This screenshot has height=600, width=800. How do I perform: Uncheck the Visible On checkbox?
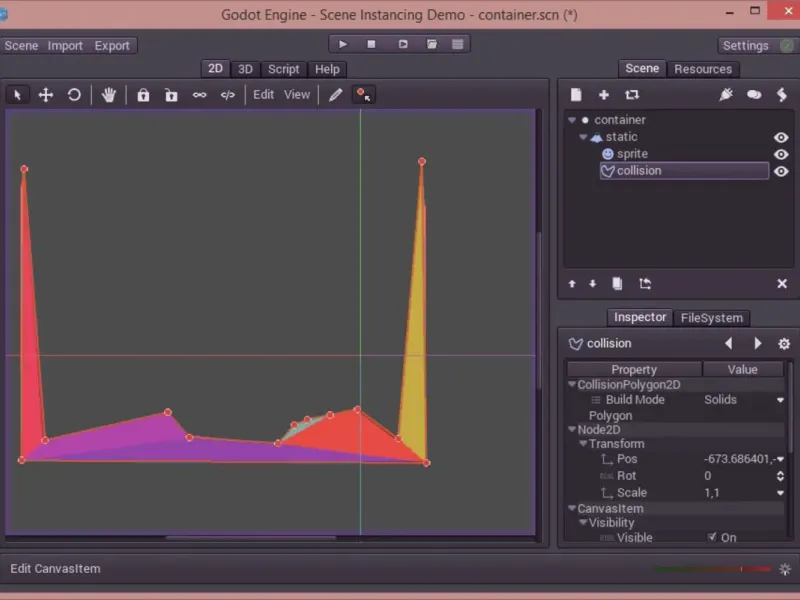(x=712, y=537)
